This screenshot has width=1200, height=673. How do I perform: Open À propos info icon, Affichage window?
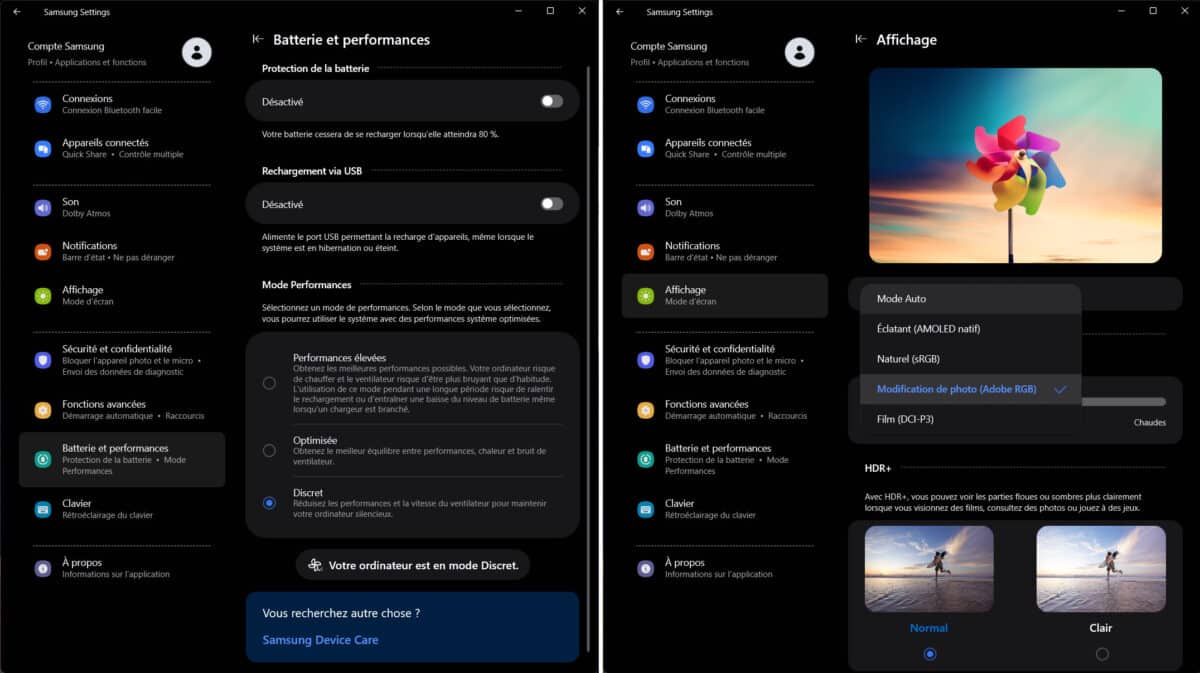click(646, 568)
